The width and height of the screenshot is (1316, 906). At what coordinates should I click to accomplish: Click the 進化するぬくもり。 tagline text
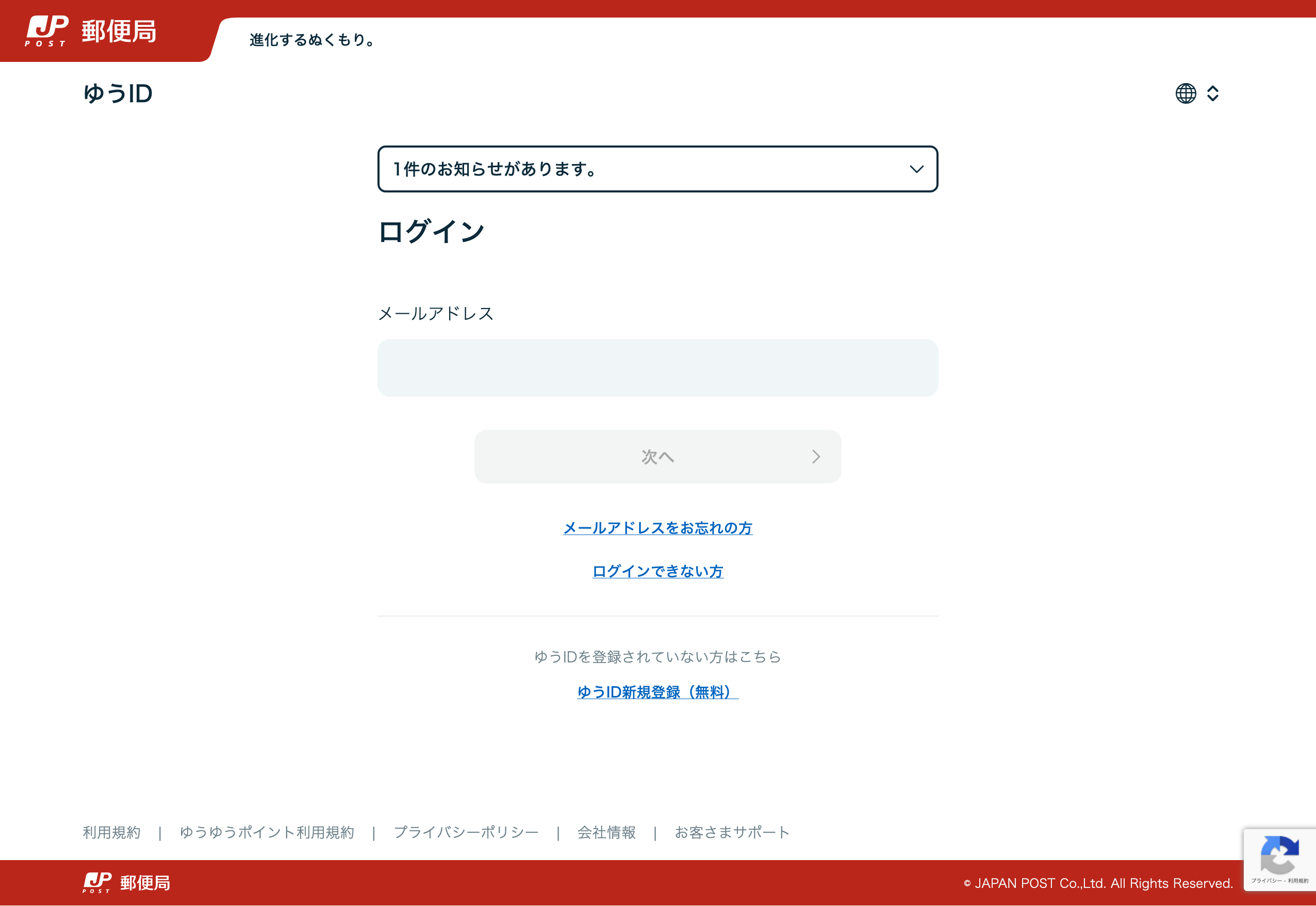tap(312, 40)
